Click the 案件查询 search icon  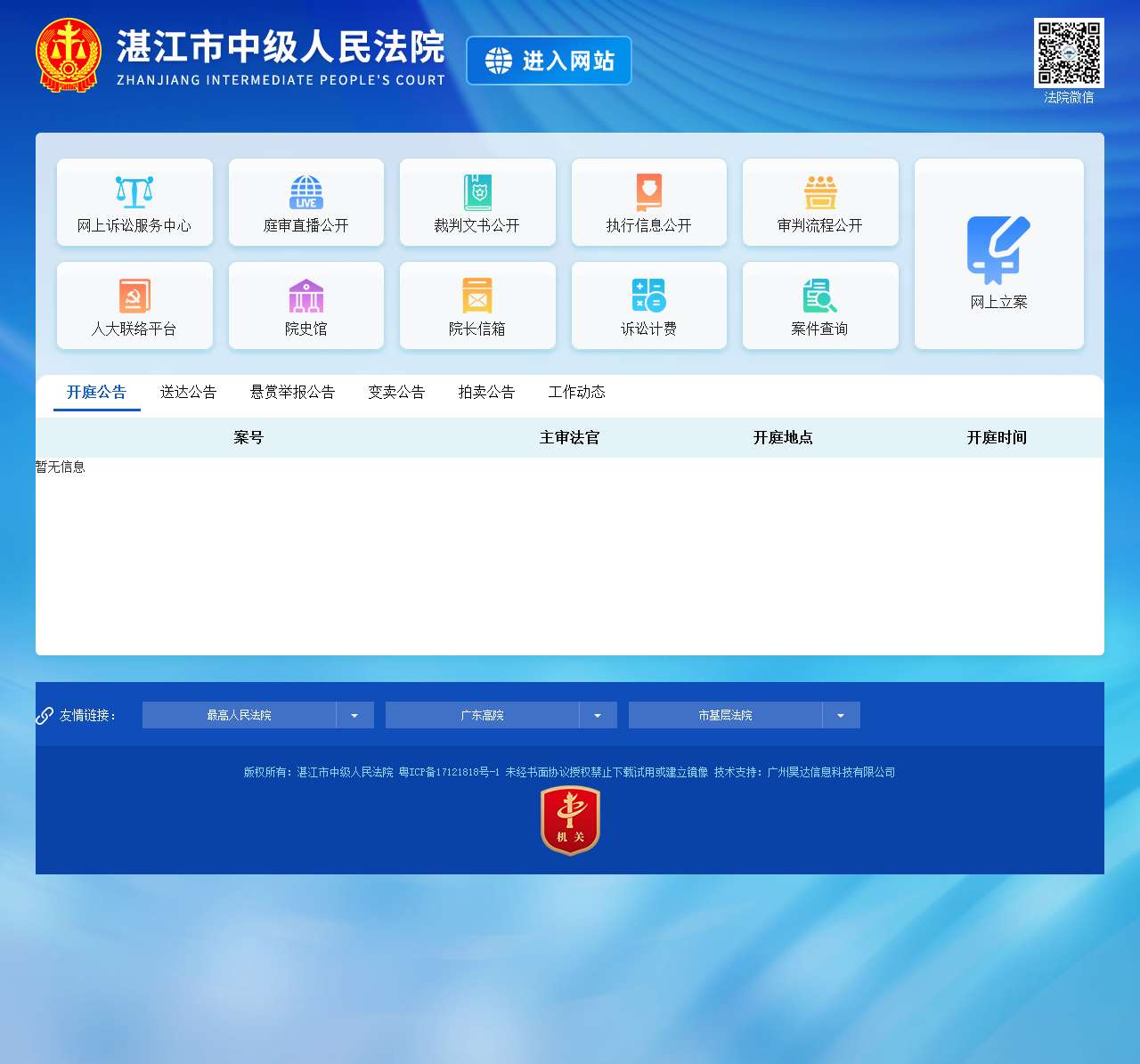pyautogui.click(x=820, y=296)
